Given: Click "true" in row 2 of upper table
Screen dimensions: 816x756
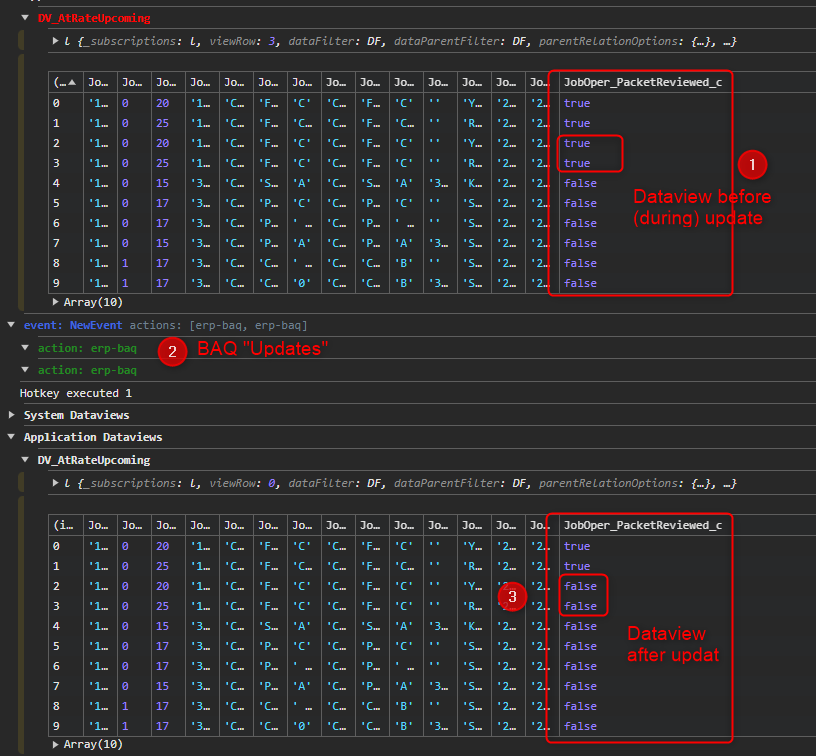Looking at the screenshot, I should 577,143.
